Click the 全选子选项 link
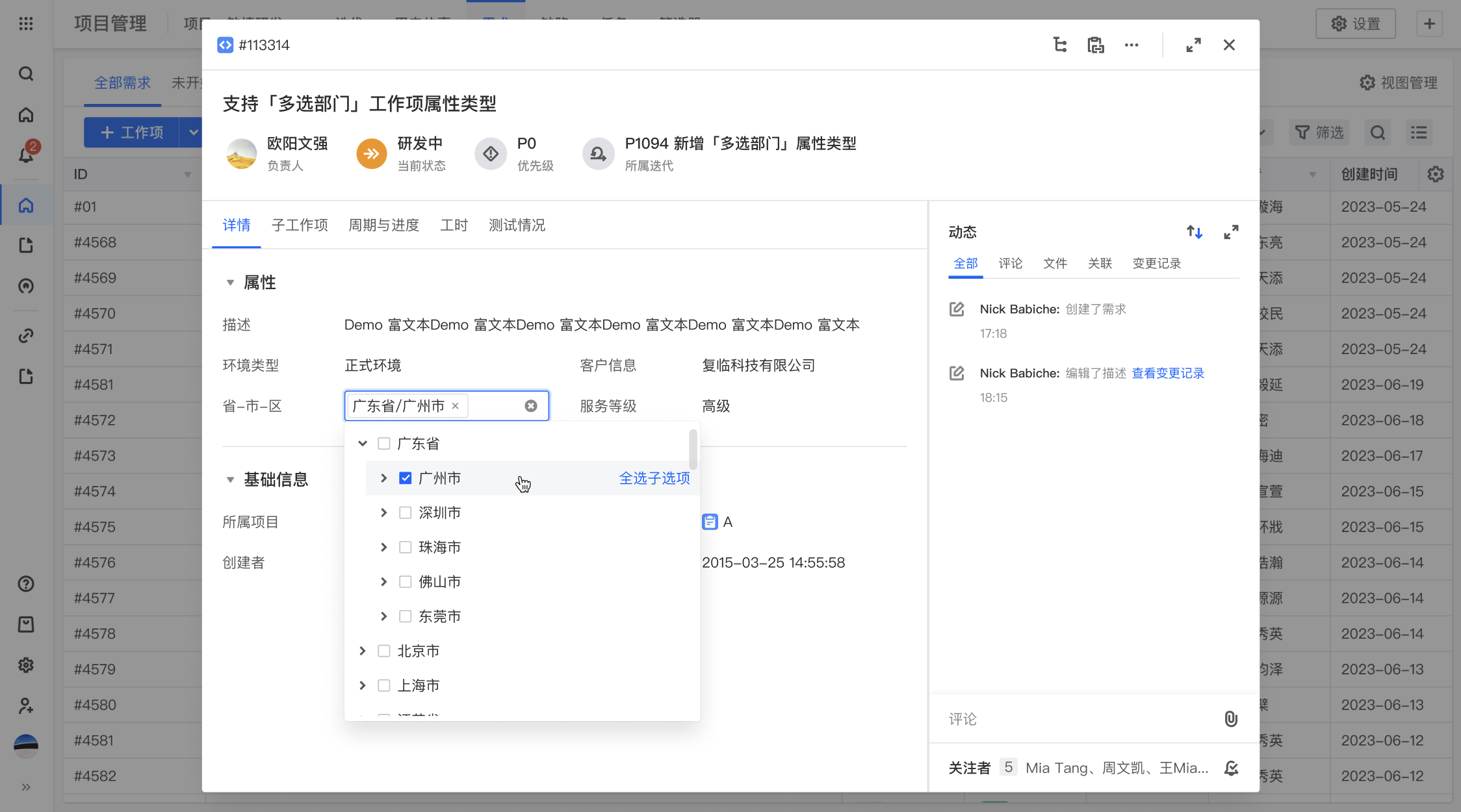The image size is (1461, 812). 654,478
